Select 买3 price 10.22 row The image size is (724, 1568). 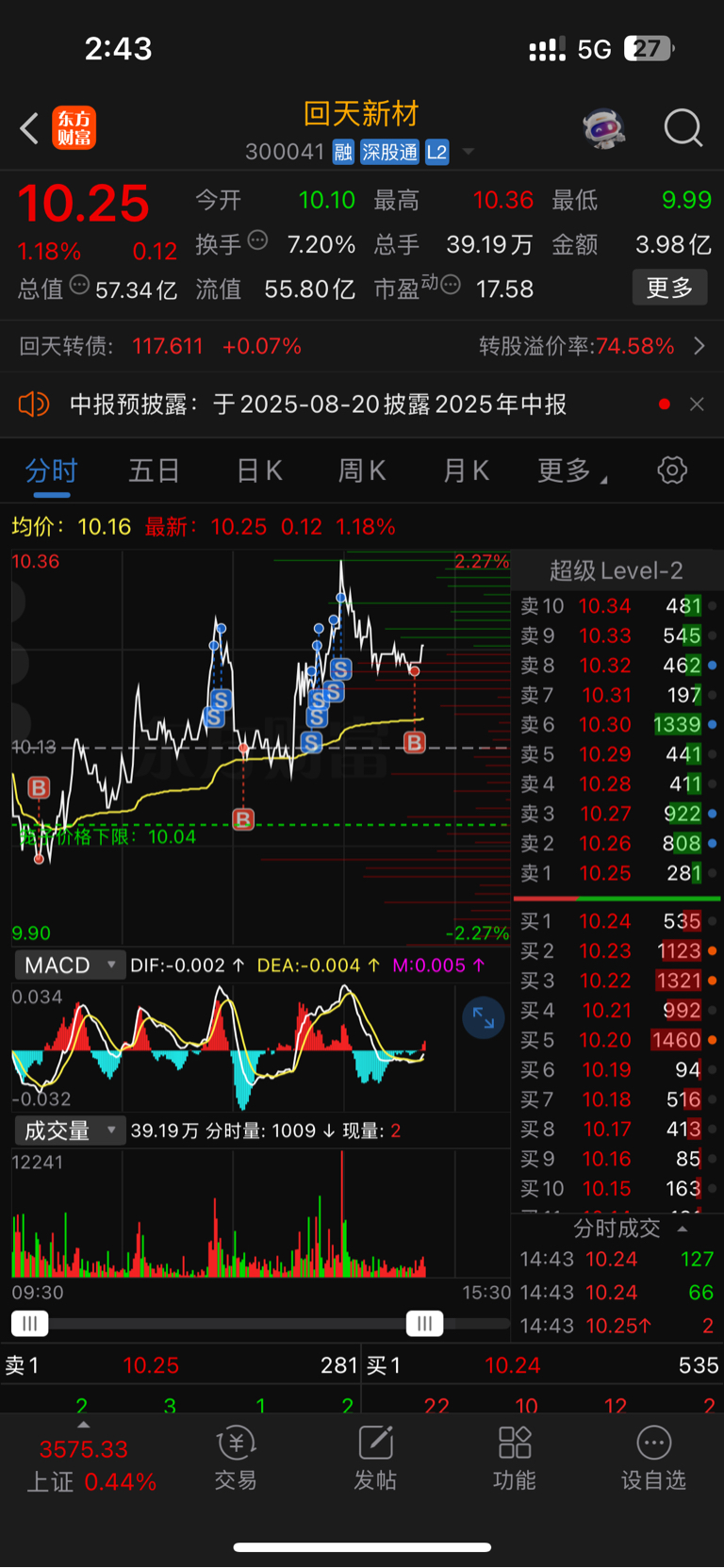[x=617, y=981]
